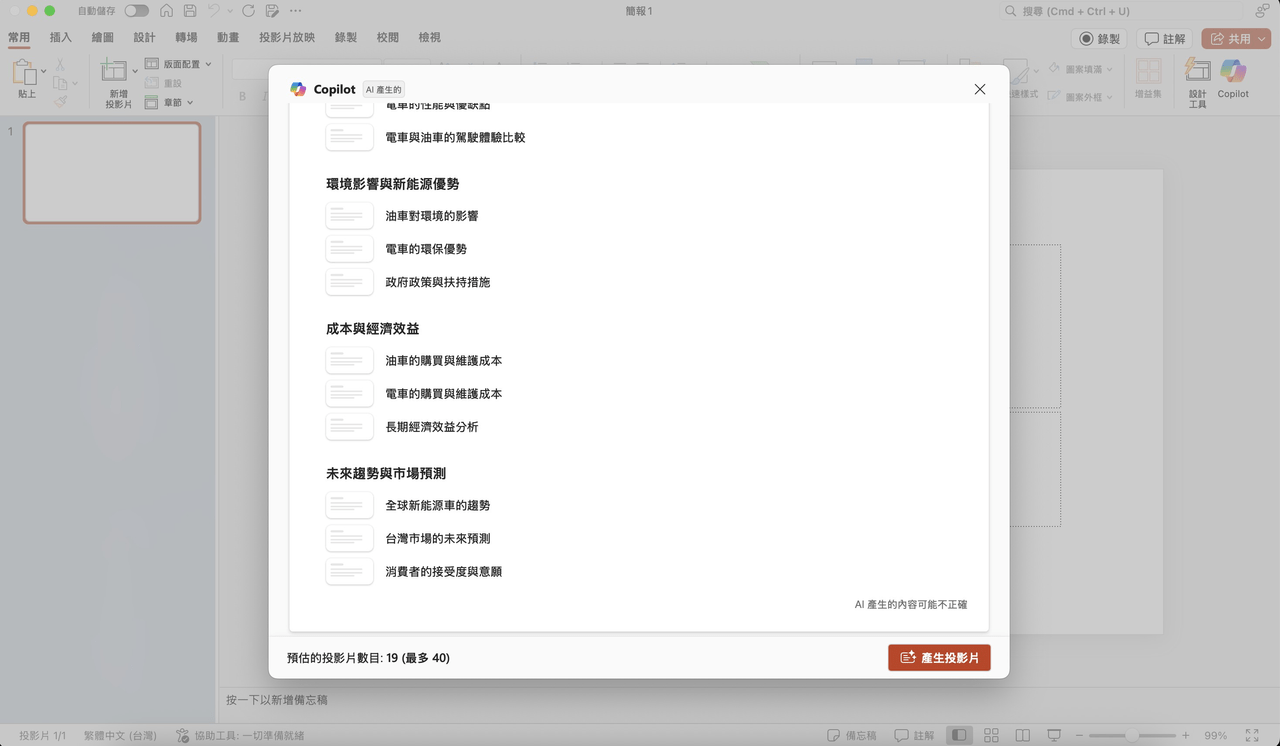Click the Comments (註解) button at top right
Viewport: 1280px width, 746px height.
click(1164, 38)
